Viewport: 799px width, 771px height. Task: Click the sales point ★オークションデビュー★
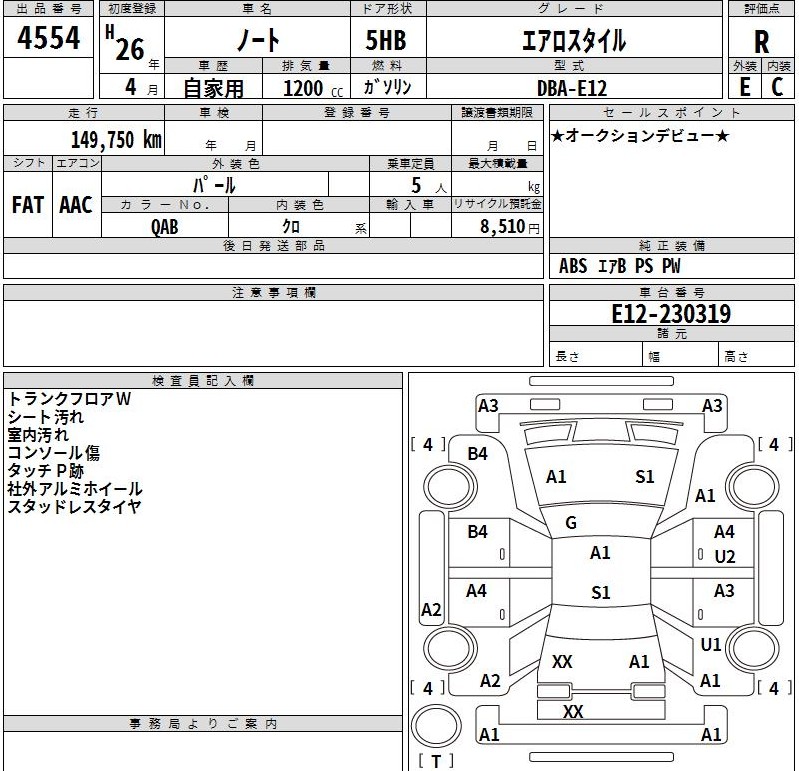click(x=640, y=136)
